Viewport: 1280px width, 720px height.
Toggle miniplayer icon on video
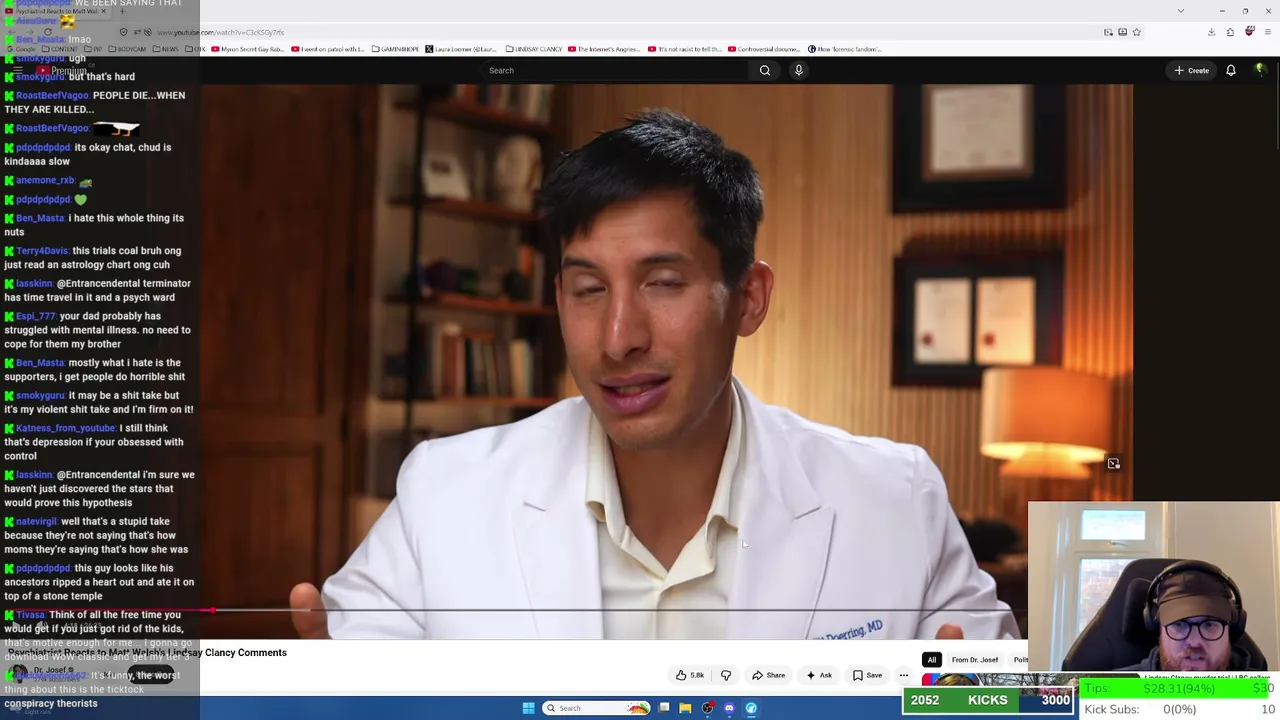pos(1113,463)
